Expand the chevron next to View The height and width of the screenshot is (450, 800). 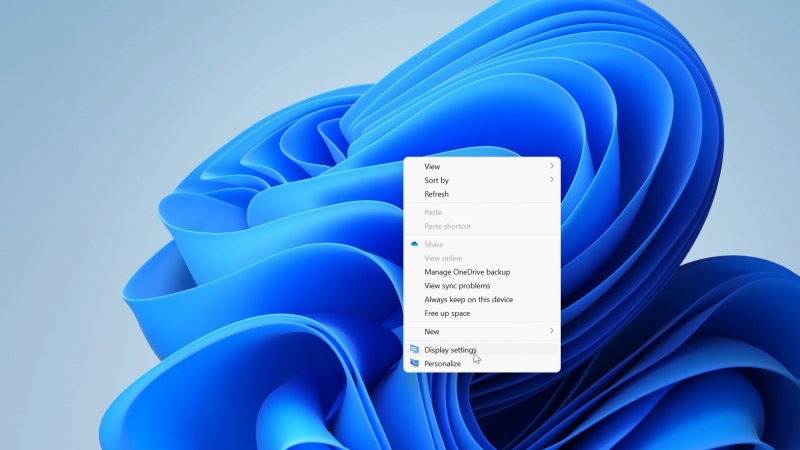pos(552,166)
